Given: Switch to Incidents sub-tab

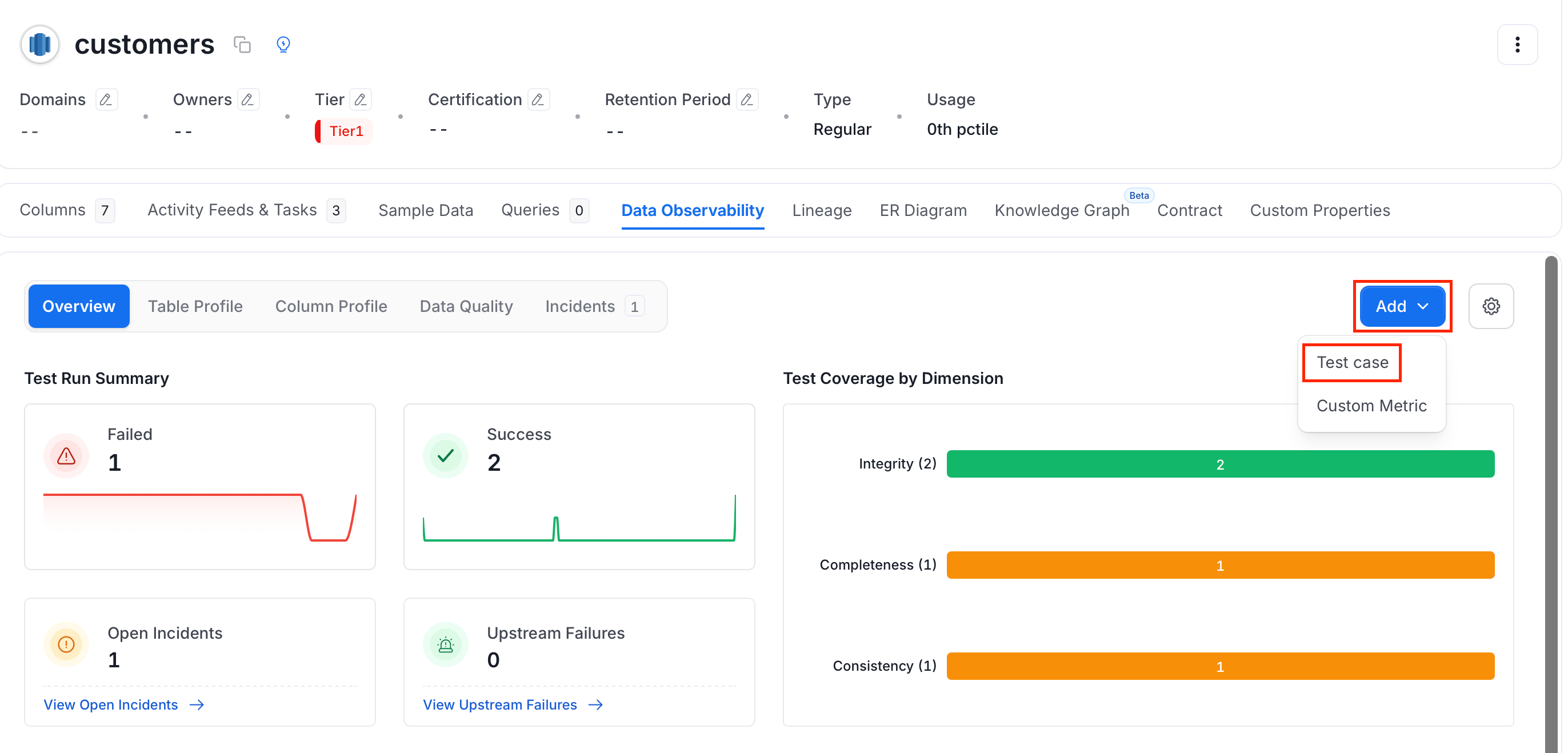Looking at the screenshot, I should (x=594, y=306).
